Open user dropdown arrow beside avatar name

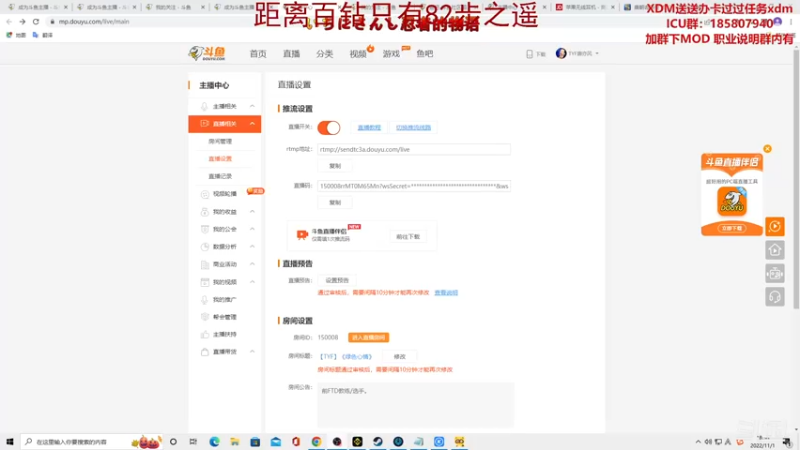pyautogui.click(x=597, y=54)
